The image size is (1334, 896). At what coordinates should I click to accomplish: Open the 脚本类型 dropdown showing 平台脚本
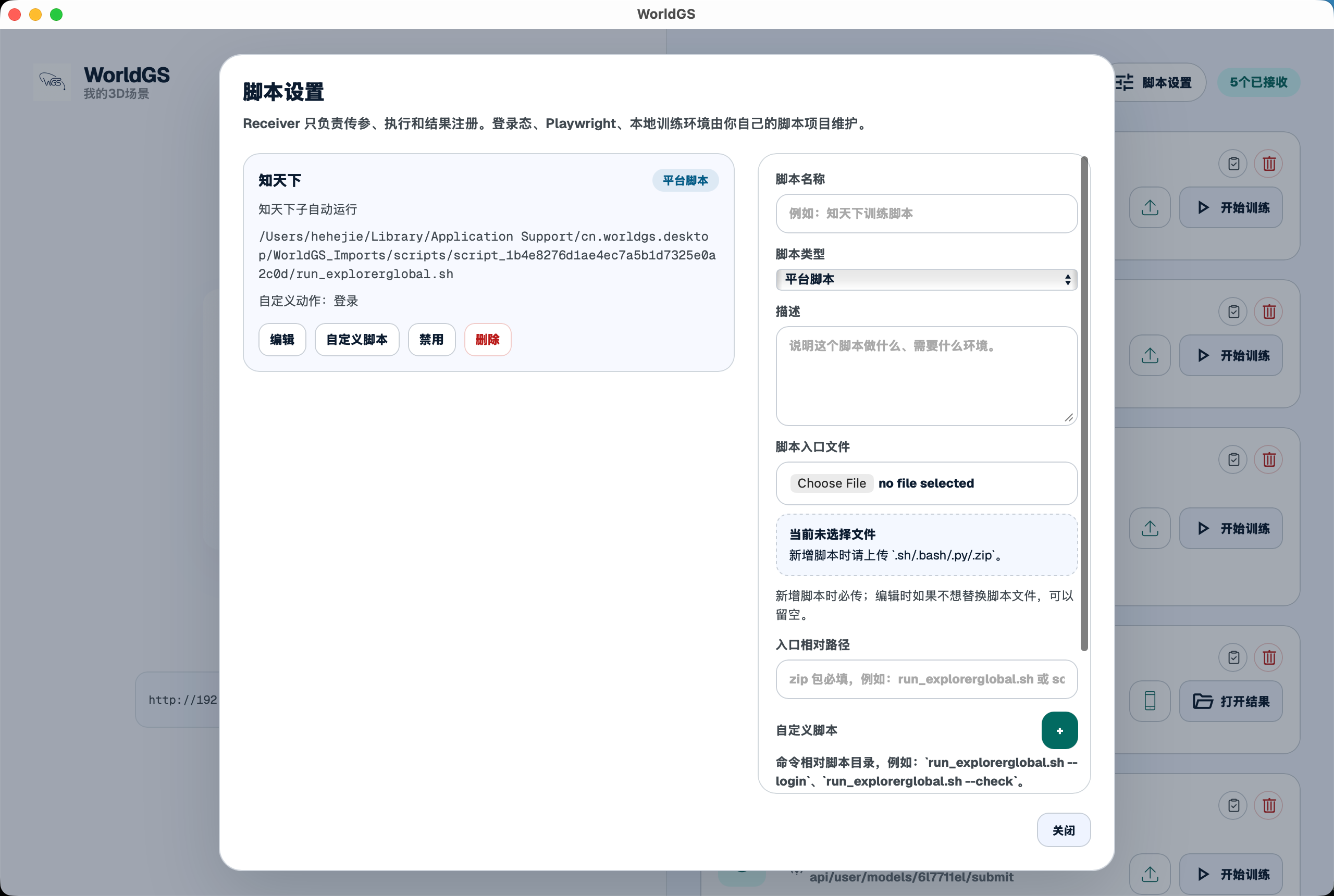(x=927, y=279)
